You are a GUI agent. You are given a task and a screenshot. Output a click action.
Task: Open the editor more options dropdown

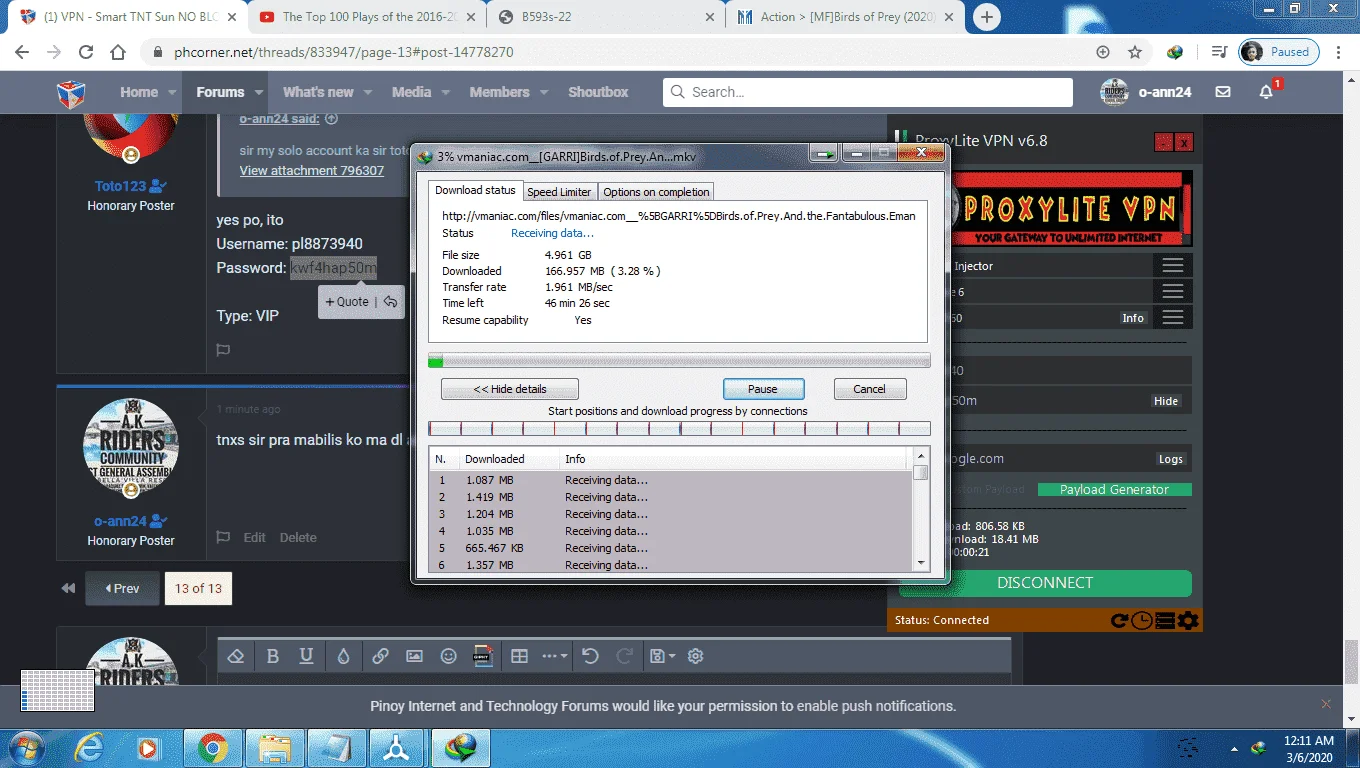pyautogui.click(x=554, y=656)
